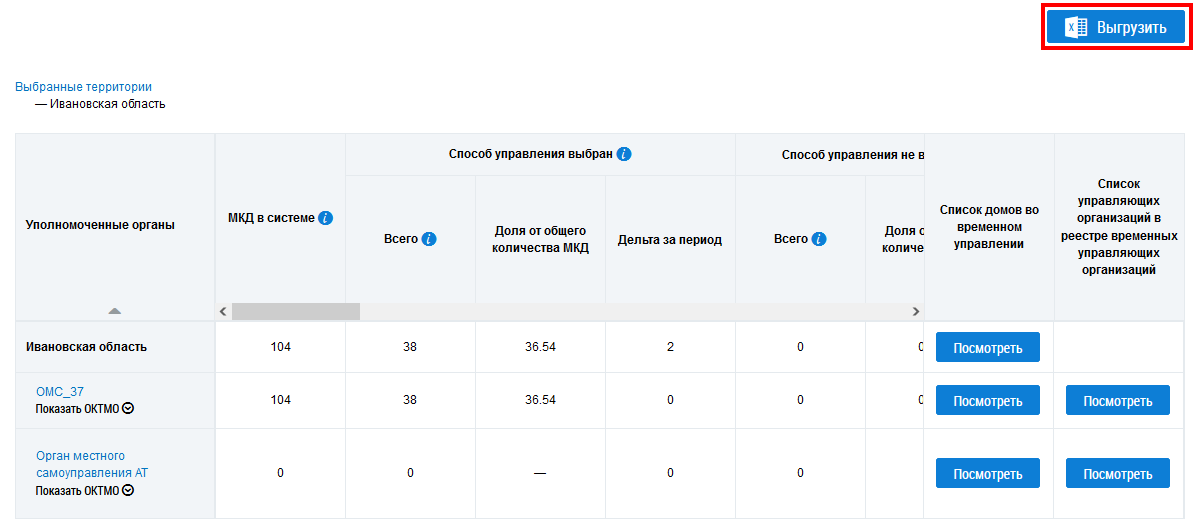The height and width of the screenshot is (525, 1195).
Task: Click info icon next to second Всего column
Action: 819,240
